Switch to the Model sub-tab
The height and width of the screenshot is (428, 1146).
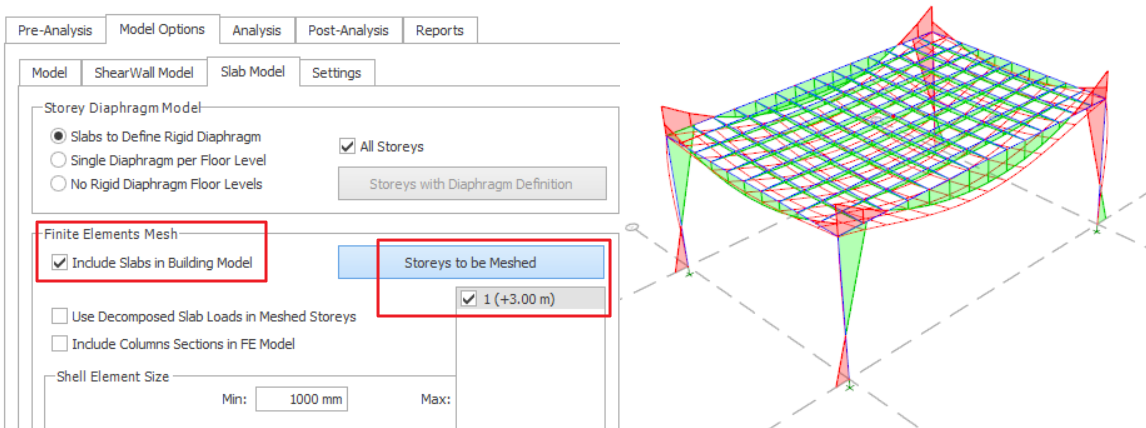[49, 73]
